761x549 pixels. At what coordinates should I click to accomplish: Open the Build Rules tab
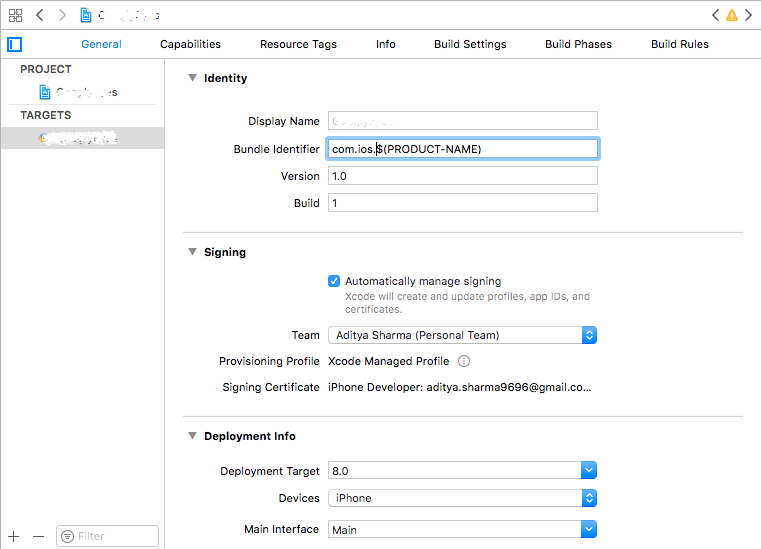coord(679,44)
